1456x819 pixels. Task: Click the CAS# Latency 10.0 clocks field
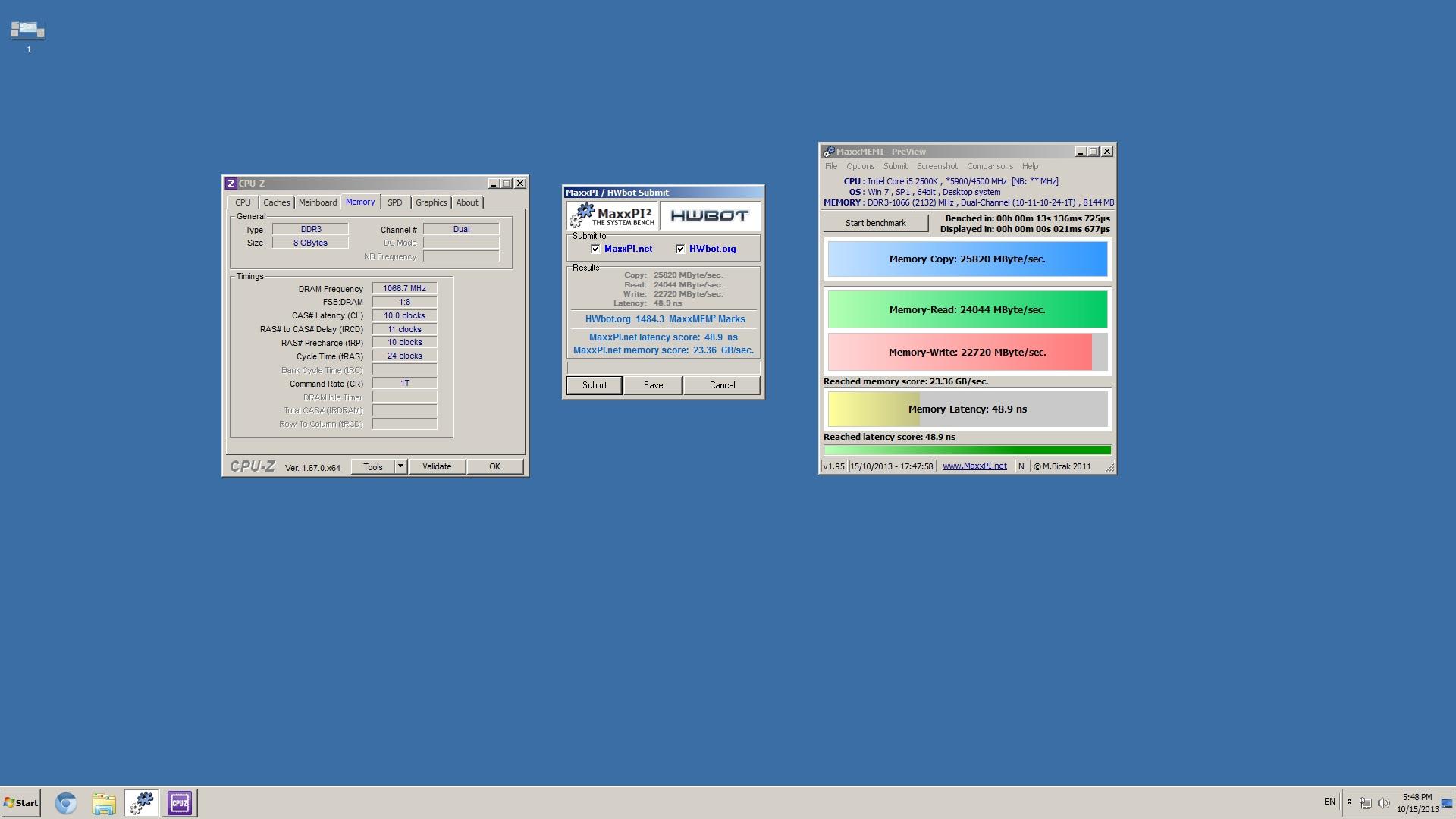[405, 315]
